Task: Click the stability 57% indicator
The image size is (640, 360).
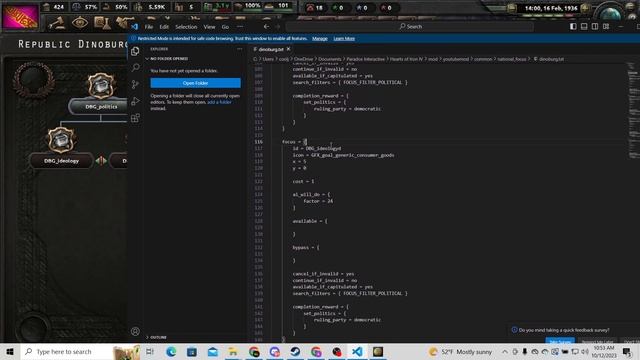Action: tap(86, 7)
